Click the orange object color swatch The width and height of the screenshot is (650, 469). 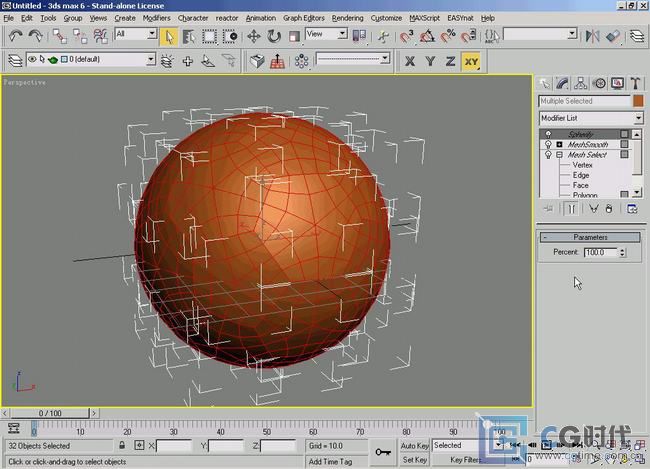coord(638,101)
